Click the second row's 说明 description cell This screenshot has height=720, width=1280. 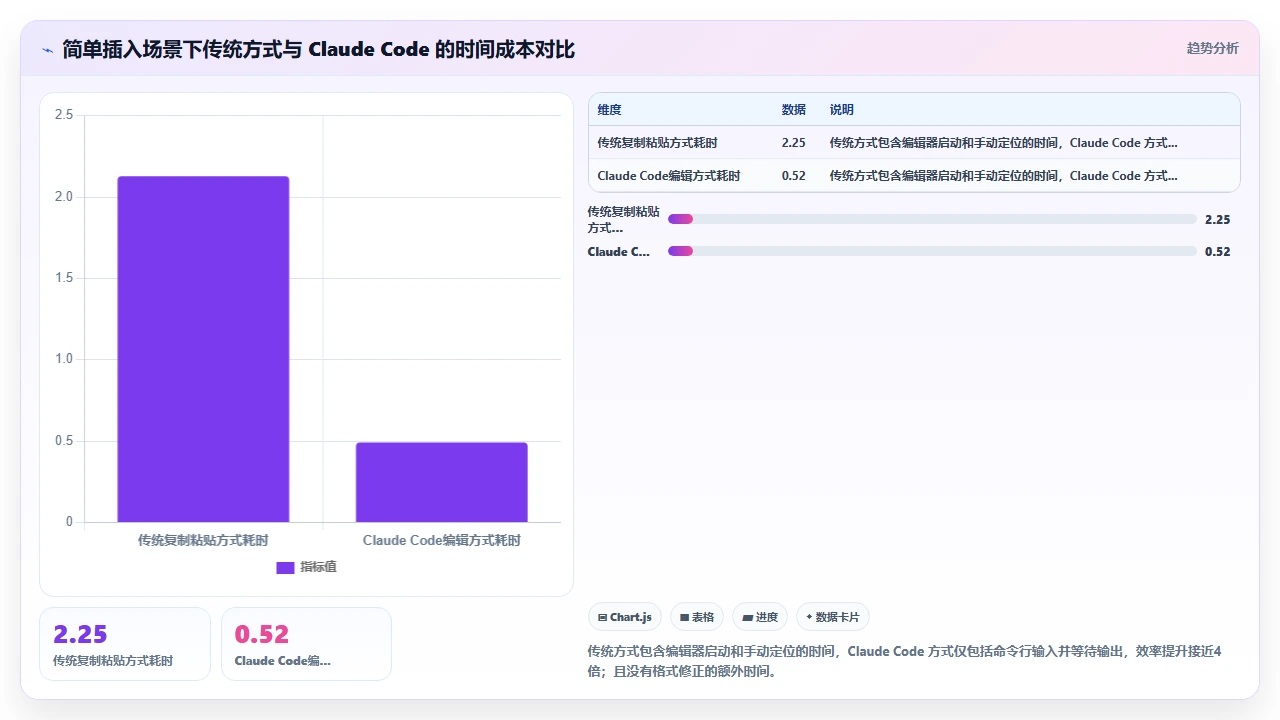1003,176
